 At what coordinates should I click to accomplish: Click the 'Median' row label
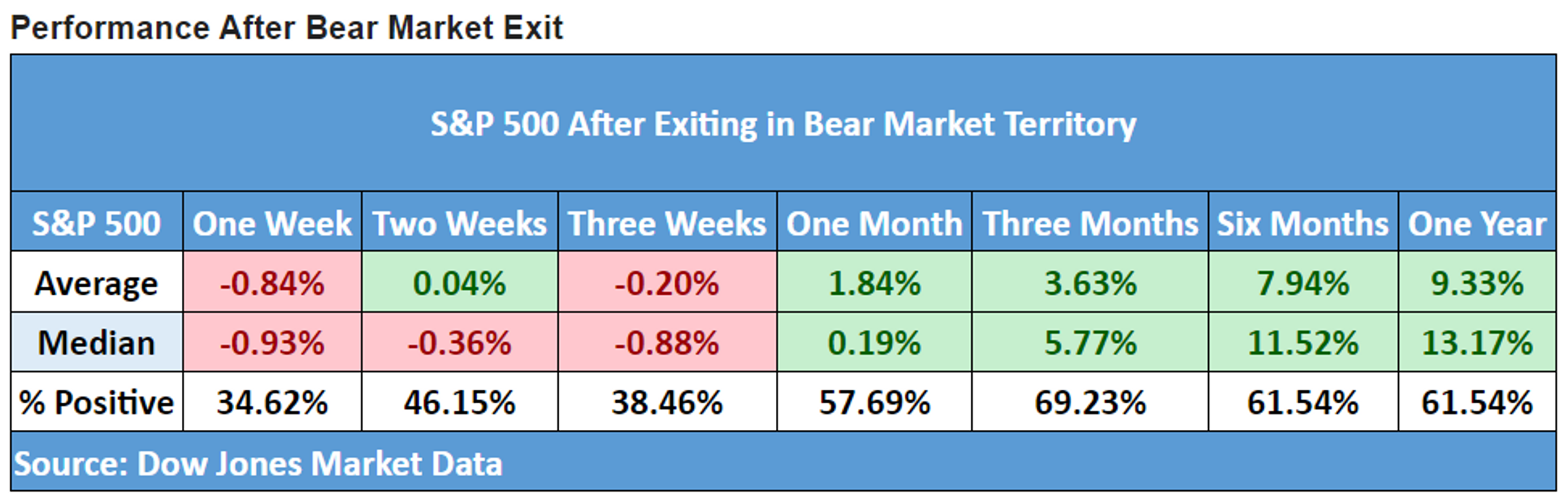click(96, 343)
